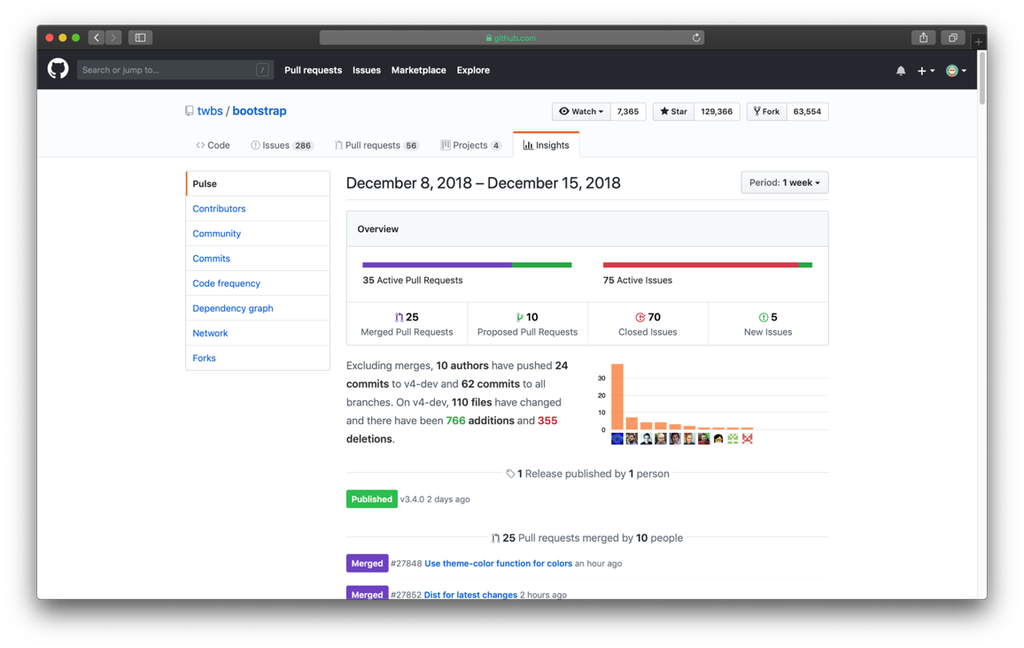
Task: Click Merged badge for #27848
Action: [367, 563]
